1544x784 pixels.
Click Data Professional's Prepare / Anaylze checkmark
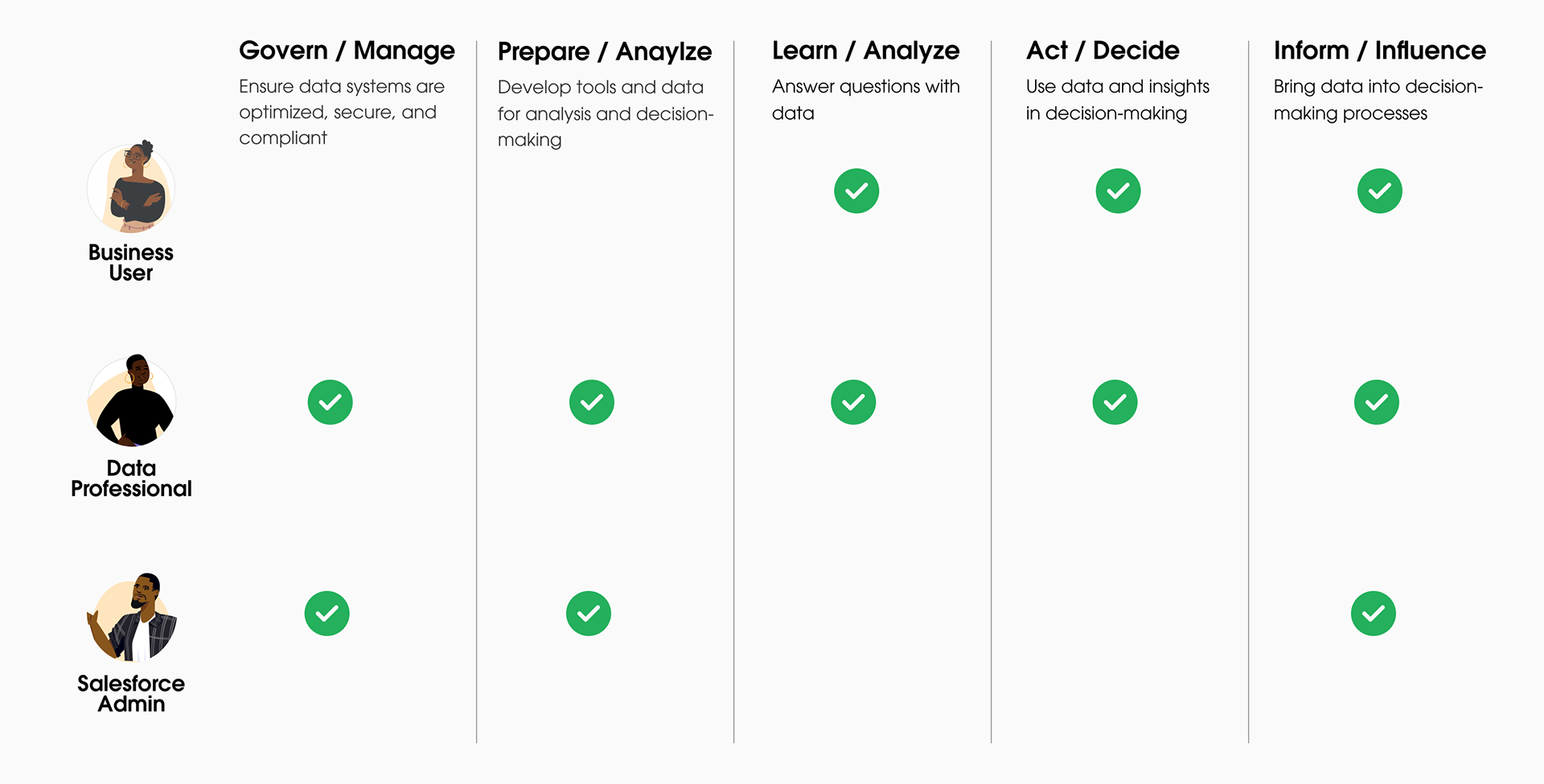pos(591,402)
